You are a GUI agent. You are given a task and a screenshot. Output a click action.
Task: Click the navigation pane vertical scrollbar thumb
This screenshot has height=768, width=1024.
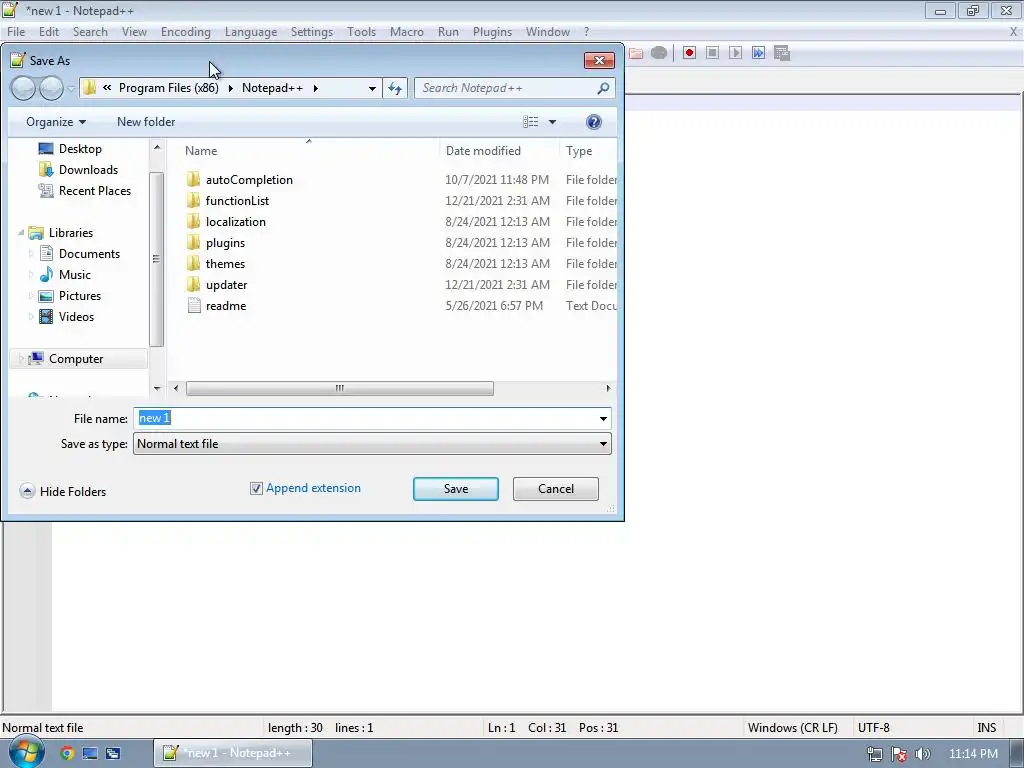(157, 259)
